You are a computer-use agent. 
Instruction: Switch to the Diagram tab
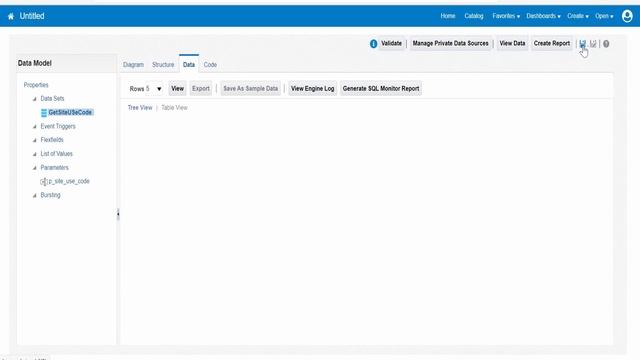click(x=133, y=64)
